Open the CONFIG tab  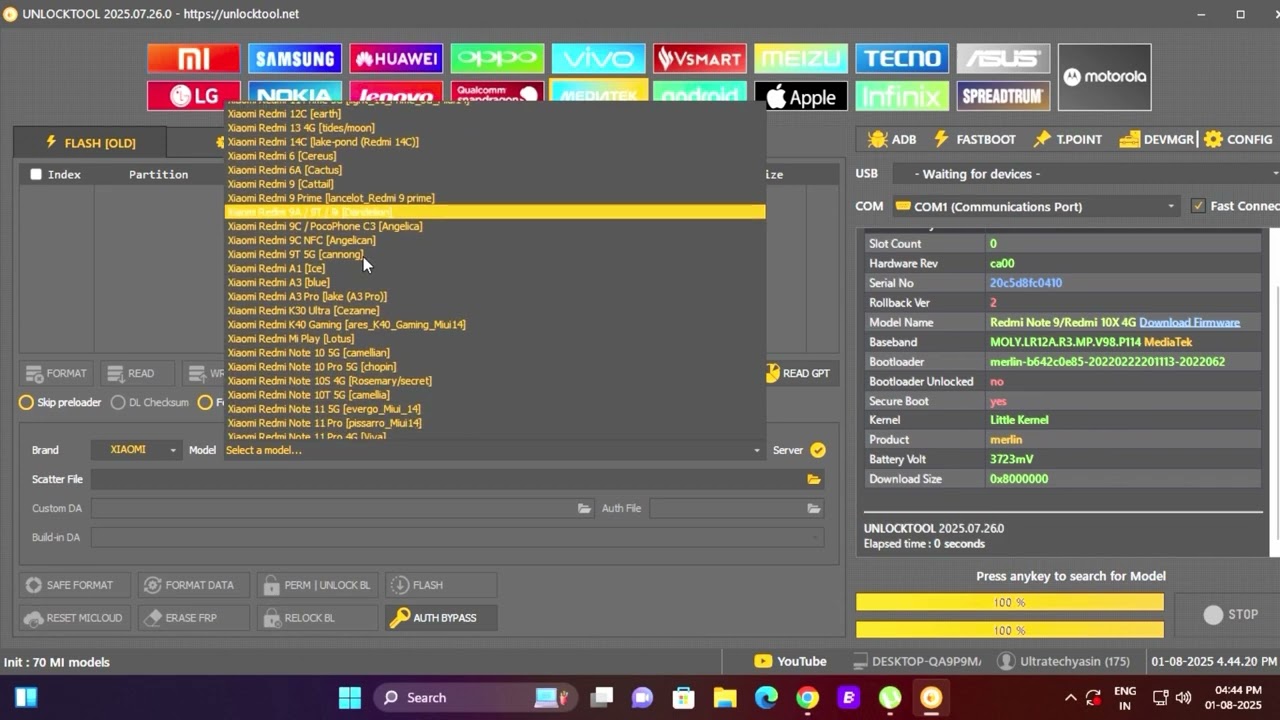1238,139
